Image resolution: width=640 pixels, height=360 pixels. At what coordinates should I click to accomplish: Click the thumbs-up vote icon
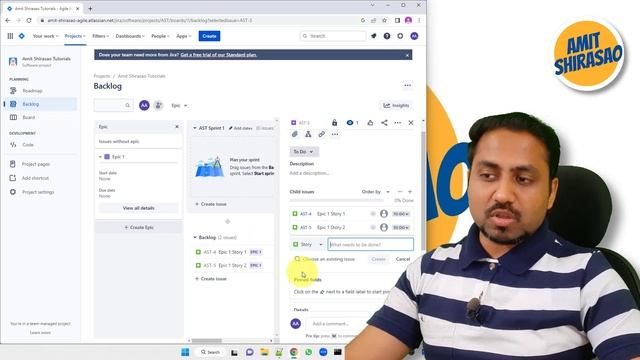(x=370, y=122)
